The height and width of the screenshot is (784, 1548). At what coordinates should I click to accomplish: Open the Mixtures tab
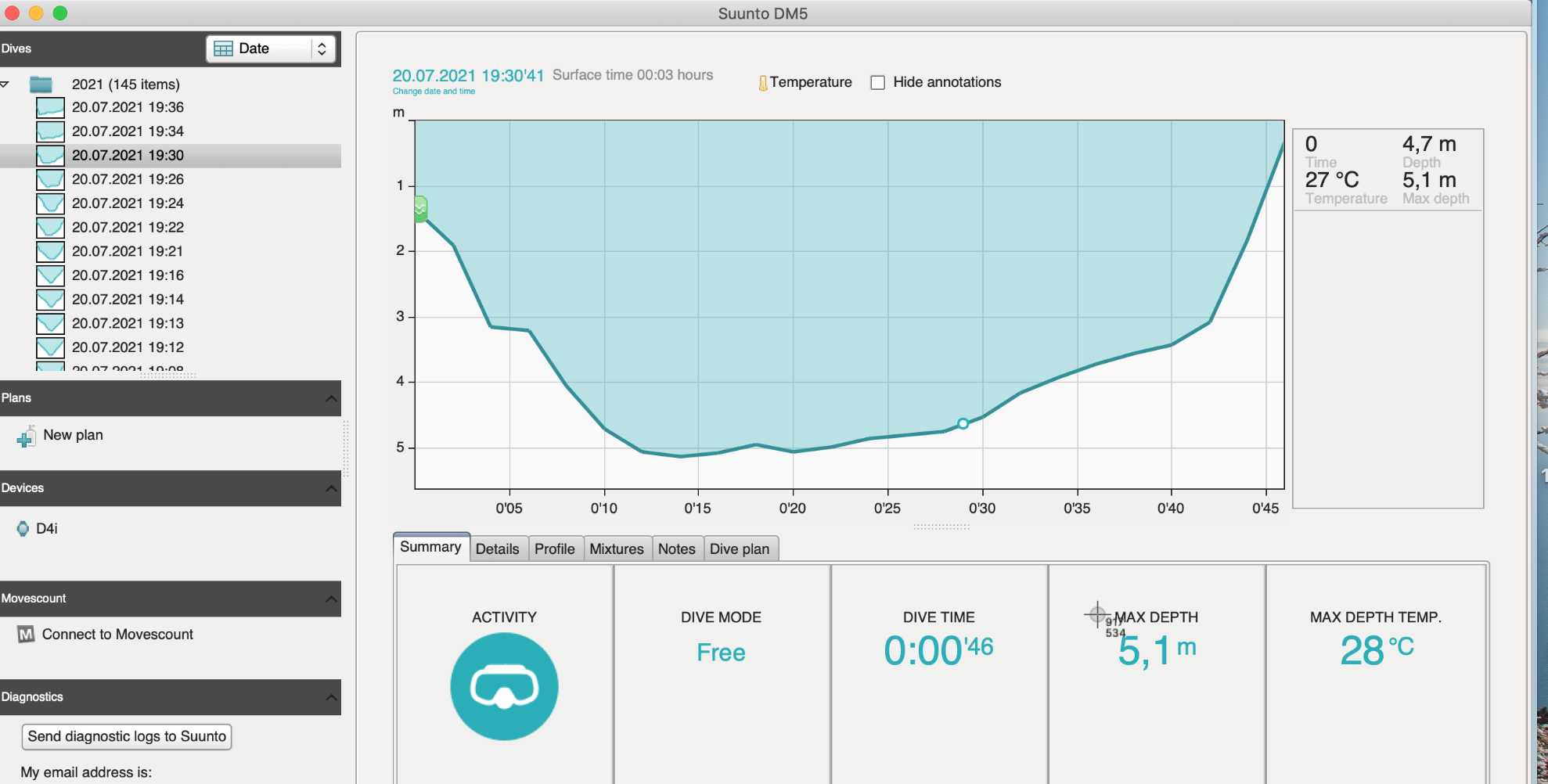coord(616,548)
